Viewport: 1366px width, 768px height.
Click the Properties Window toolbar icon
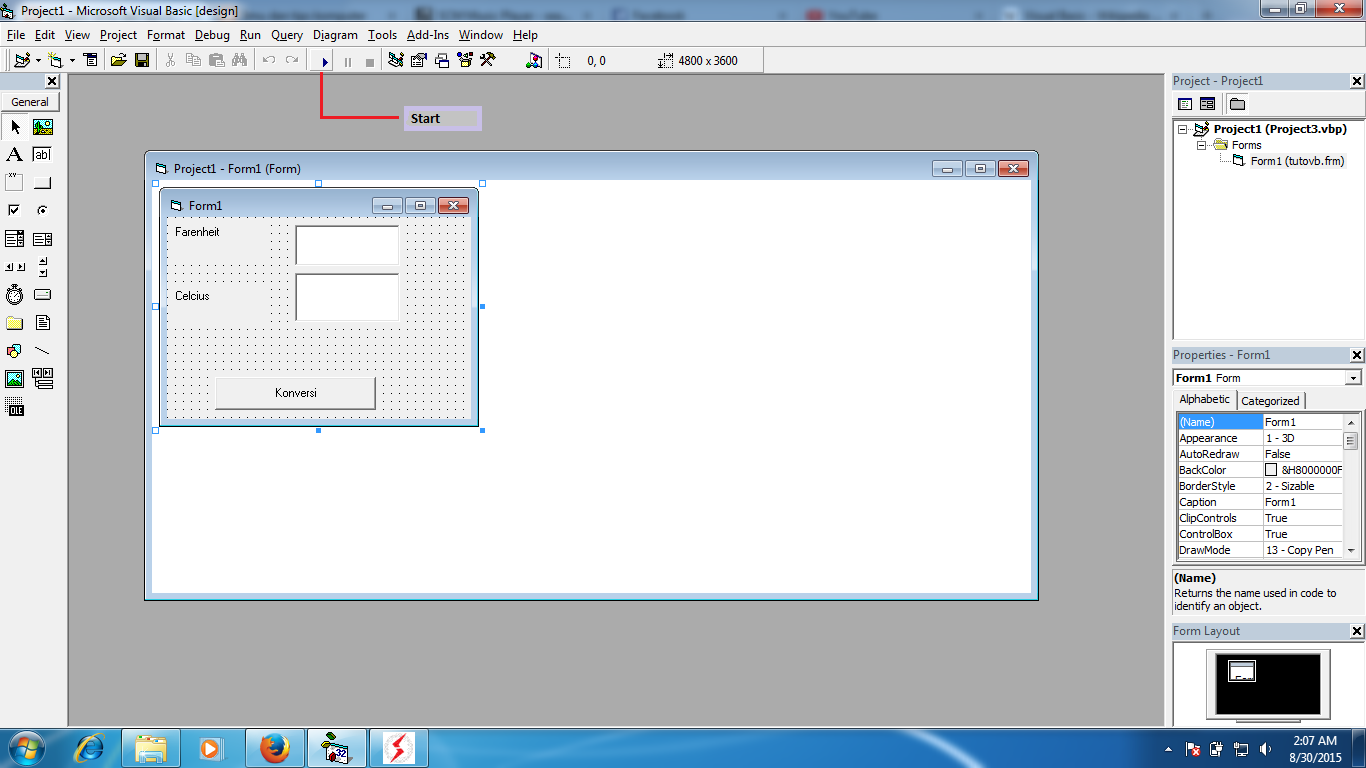pos(419,60)
